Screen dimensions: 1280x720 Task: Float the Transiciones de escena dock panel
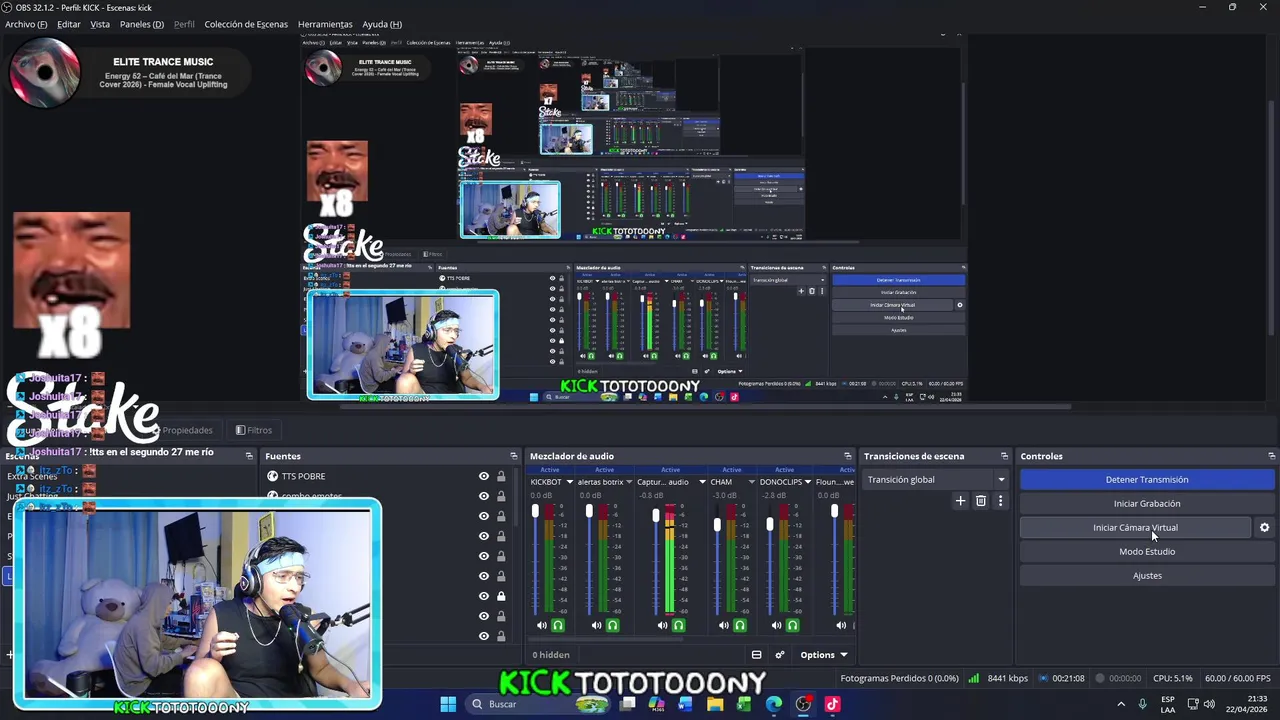click(x=1003, y=456)
